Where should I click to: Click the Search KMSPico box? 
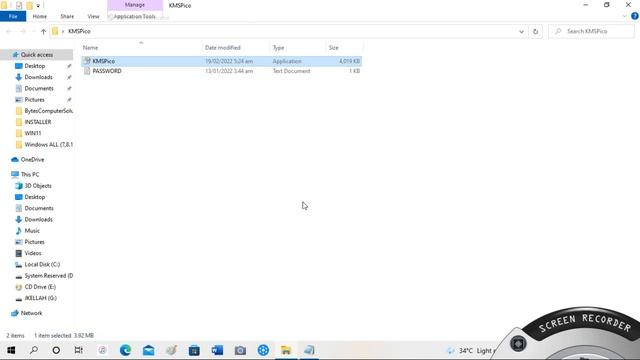click(591, 31)
